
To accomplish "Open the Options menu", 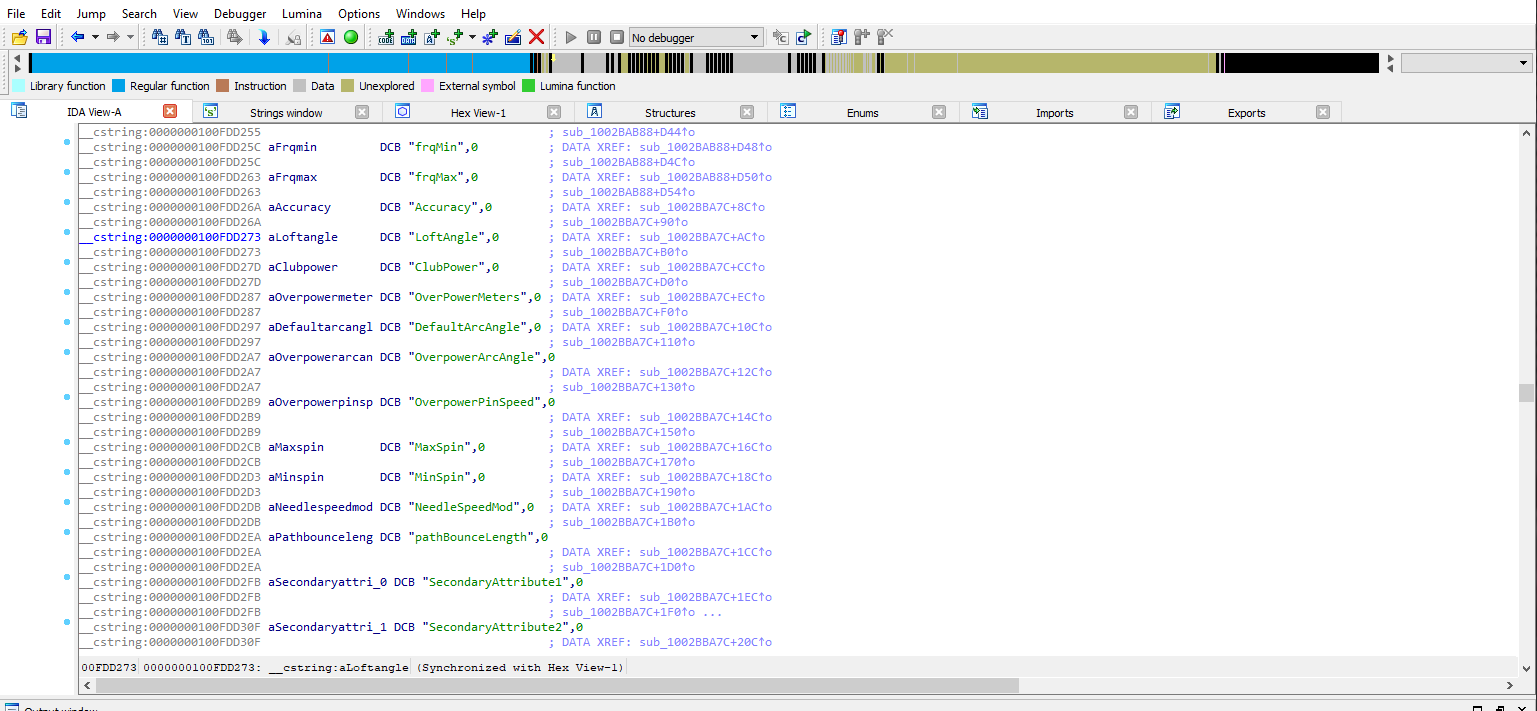I will tap(359, 13).
